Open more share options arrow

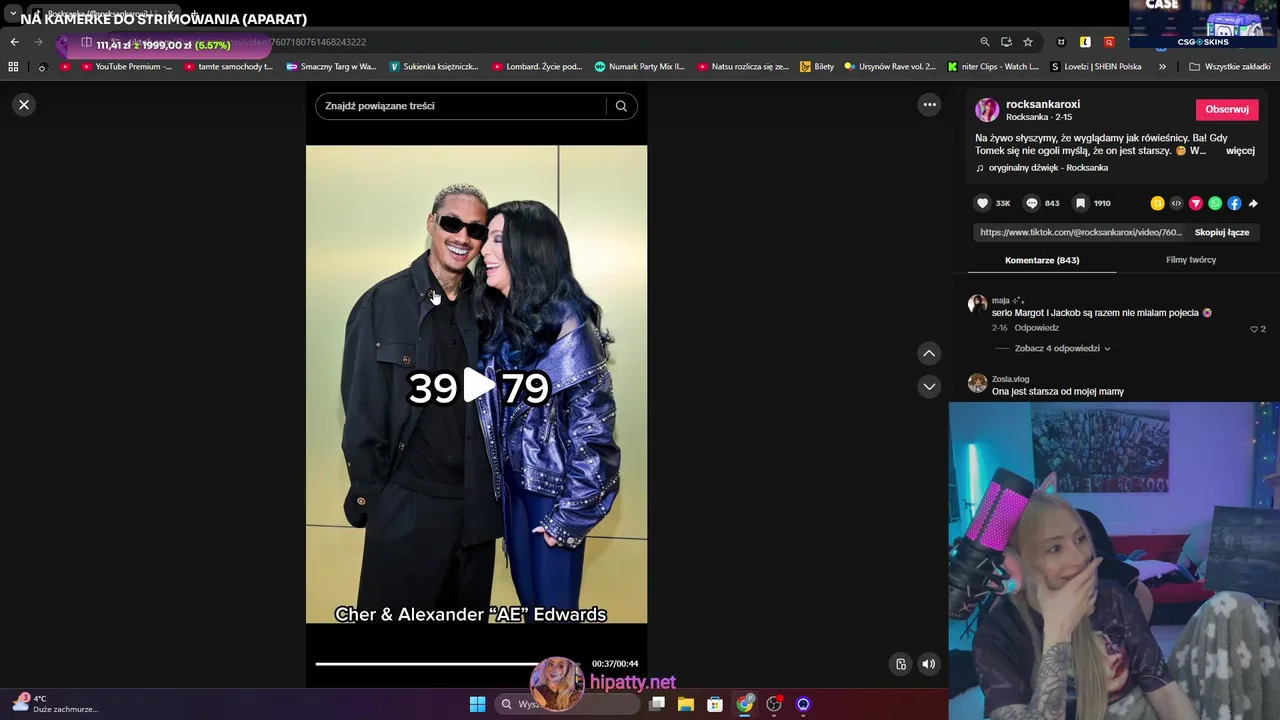1253,203
